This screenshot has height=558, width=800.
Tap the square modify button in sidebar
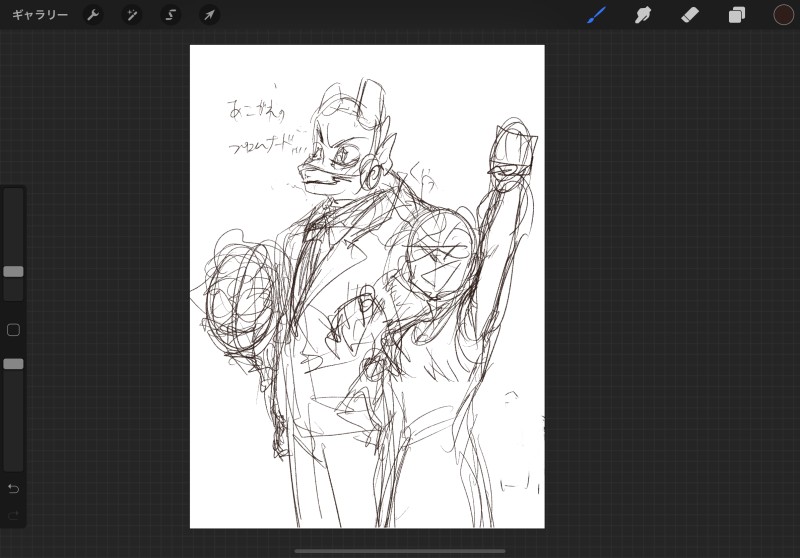(13, 330)
